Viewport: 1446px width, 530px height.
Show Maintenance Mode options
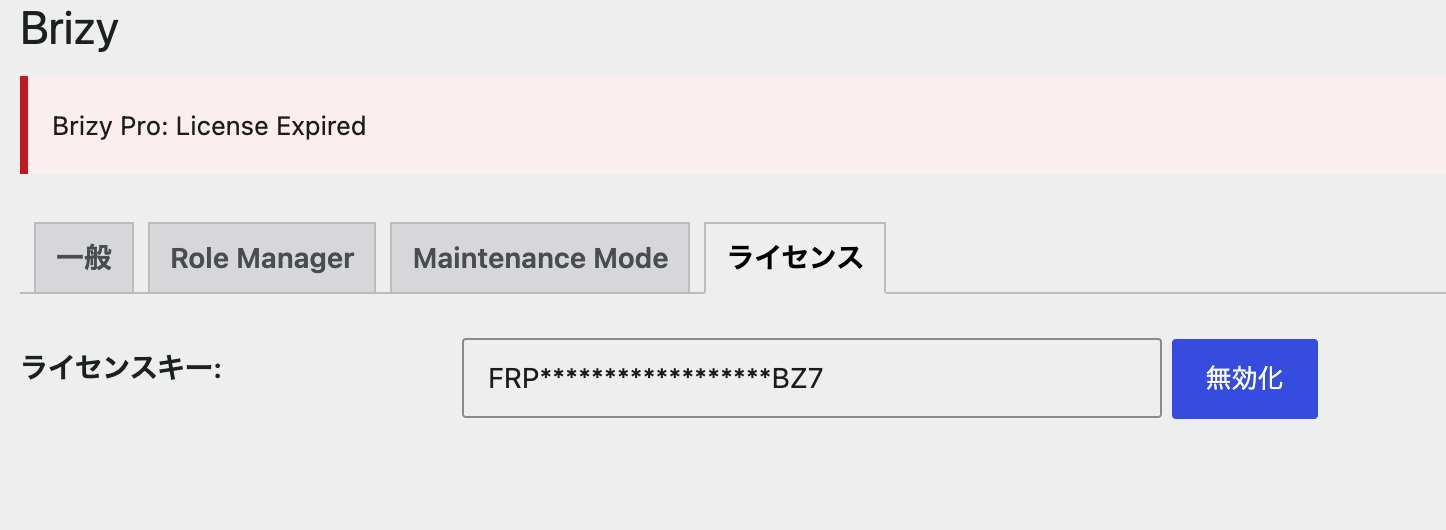pos(540,258)
